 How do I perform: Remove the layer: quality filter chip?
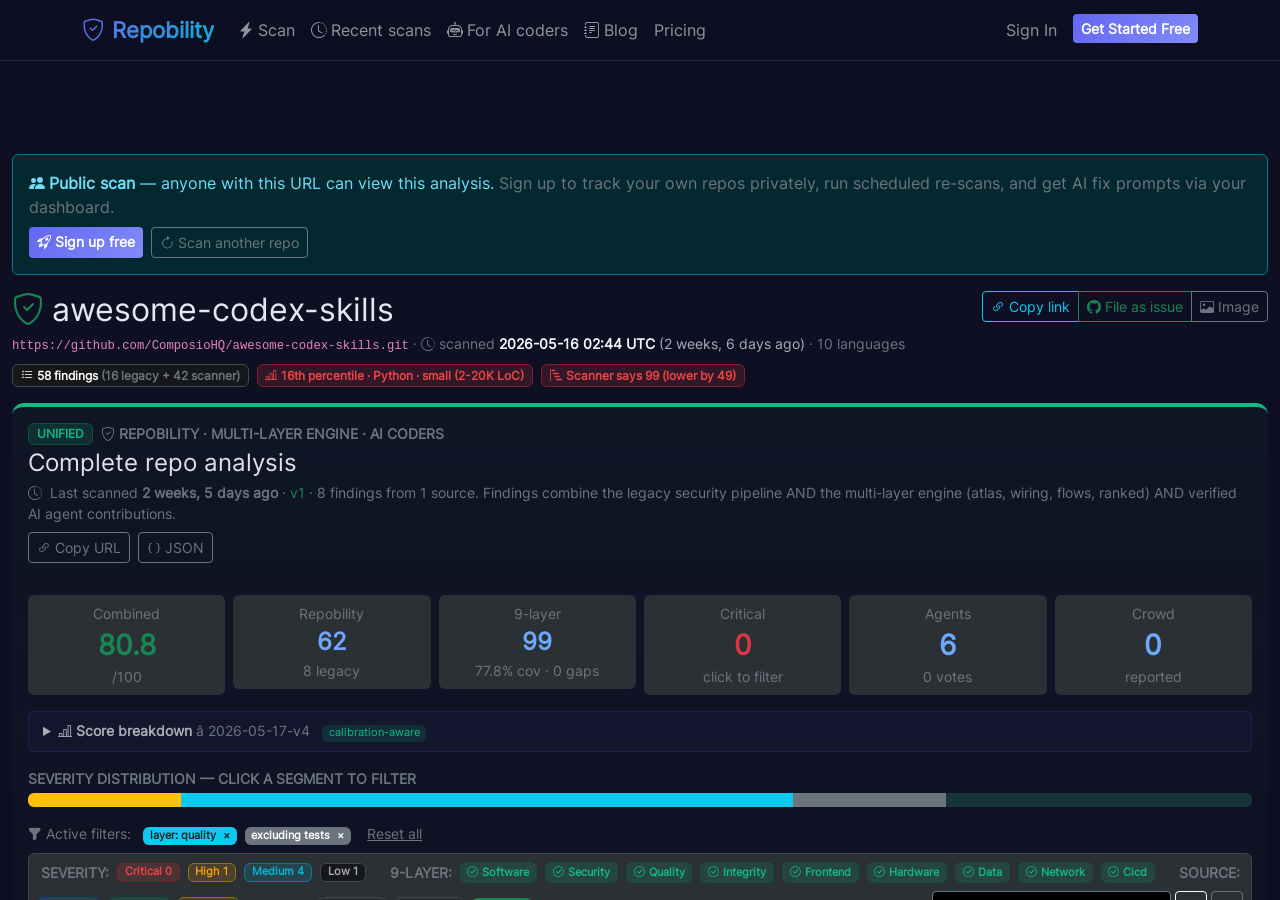[227, 836]
